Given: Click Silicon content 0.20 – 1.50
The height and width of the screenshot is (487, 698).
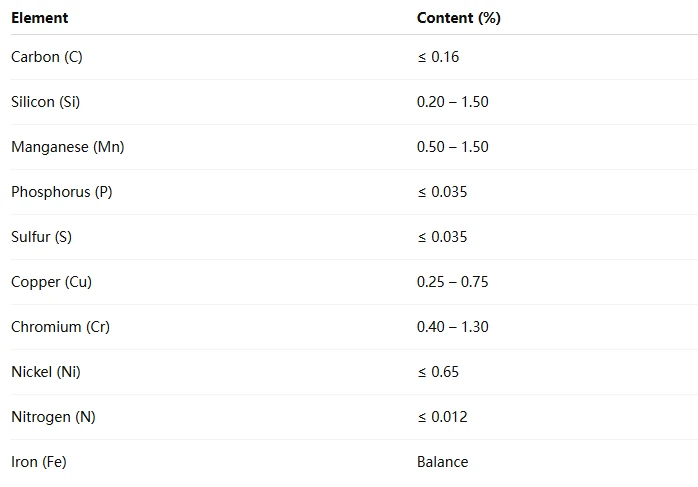Looking at the screenshot, I should pos(453,102).
